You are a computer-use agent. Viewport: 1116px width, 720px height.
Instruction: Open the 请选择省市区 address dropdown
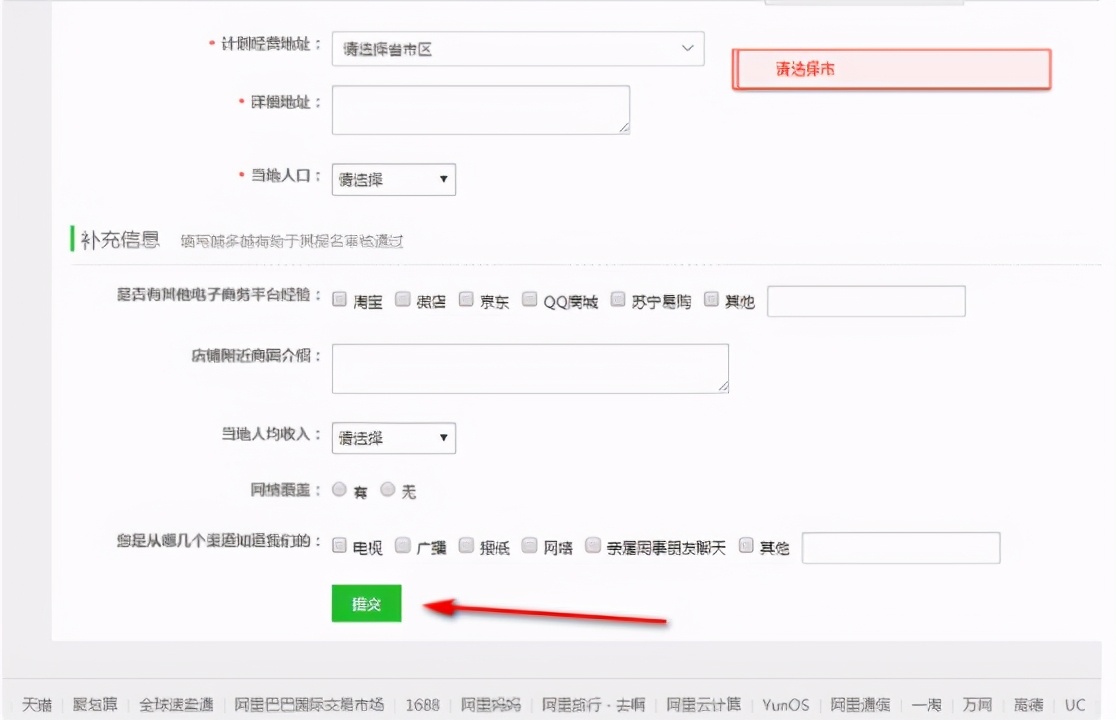(517, 48)
